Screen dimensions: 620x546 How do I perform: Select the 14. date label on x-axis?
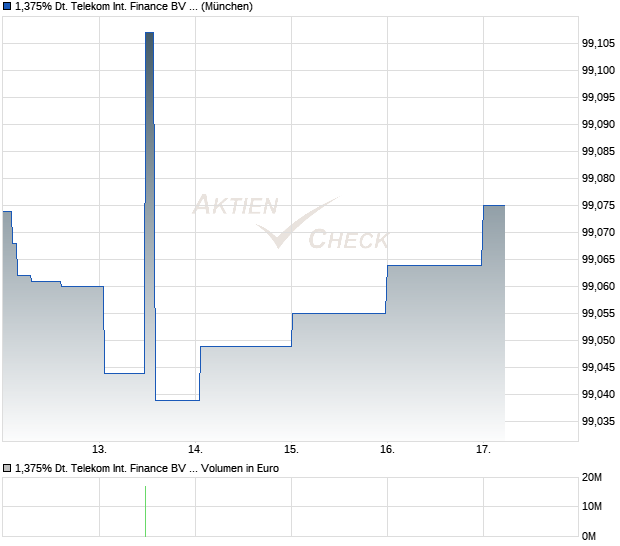tap(195, 450)
